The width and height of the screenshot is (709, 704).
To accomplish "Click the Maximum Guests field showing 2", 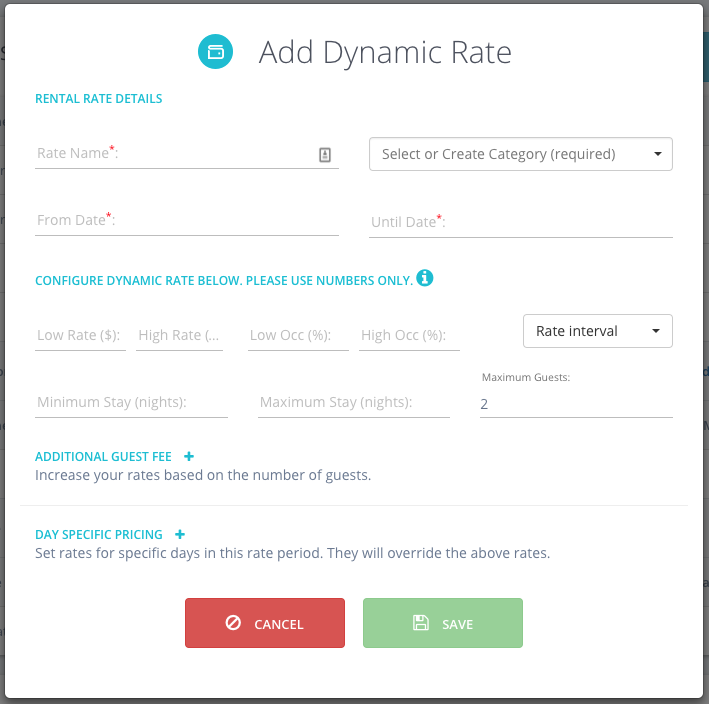I will pyautogui.click(x=576, y=404).
